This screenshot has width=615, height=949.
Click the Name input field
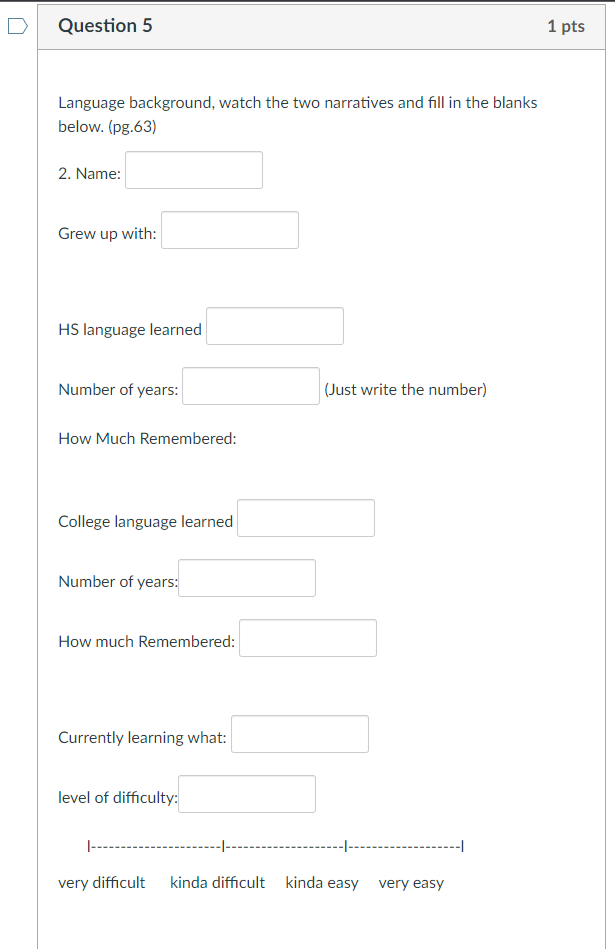[x=193, y=170]
